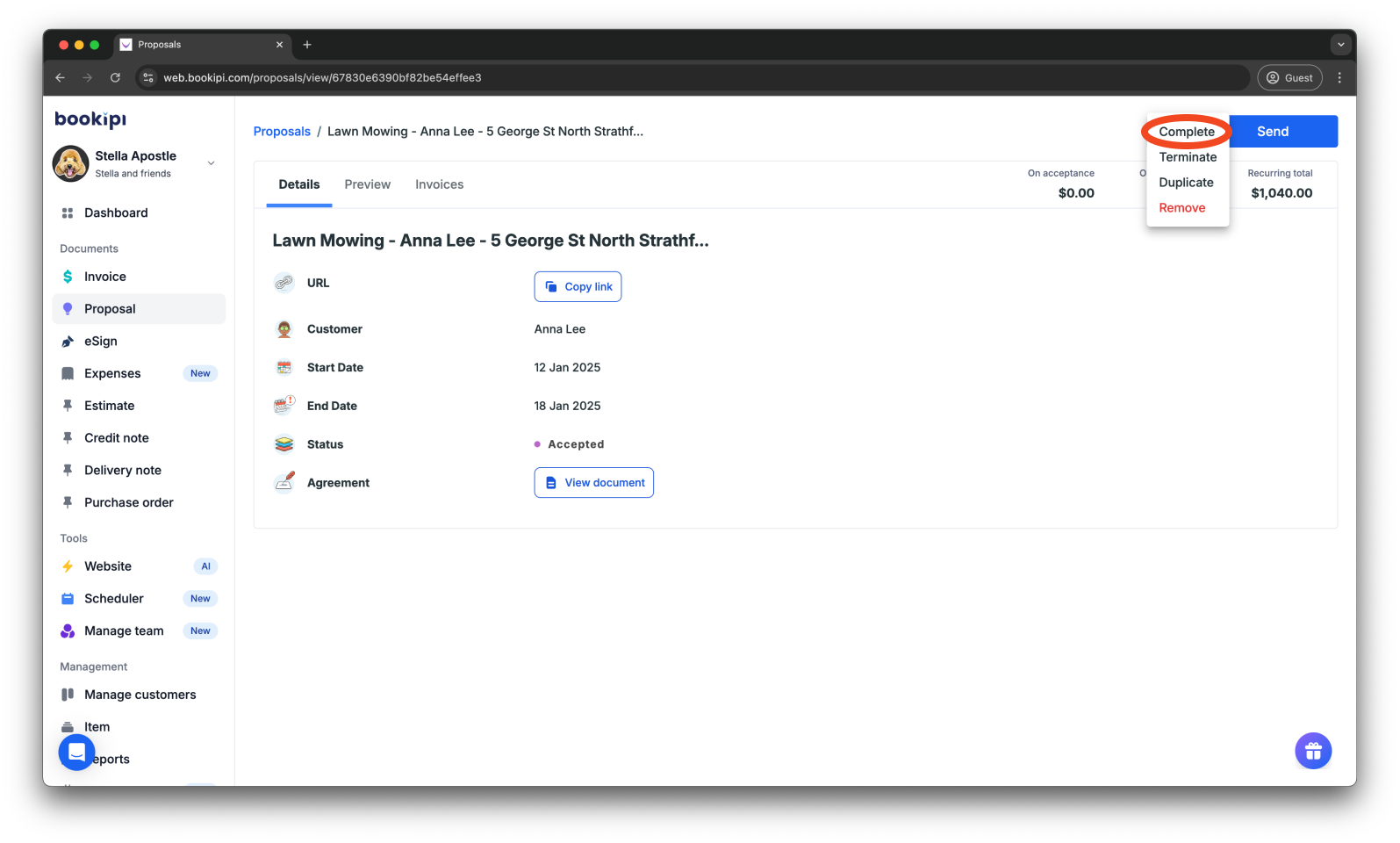Click the Estimate pin icon
This screenshot has height=843, width=1400.
(68, 406)
